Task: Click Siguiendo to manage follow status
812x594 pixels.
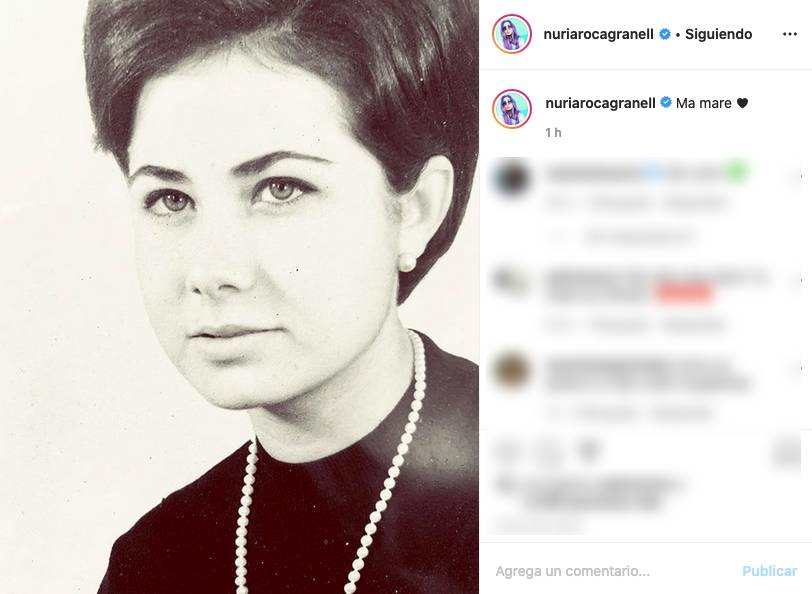Action: click(716, 33)
